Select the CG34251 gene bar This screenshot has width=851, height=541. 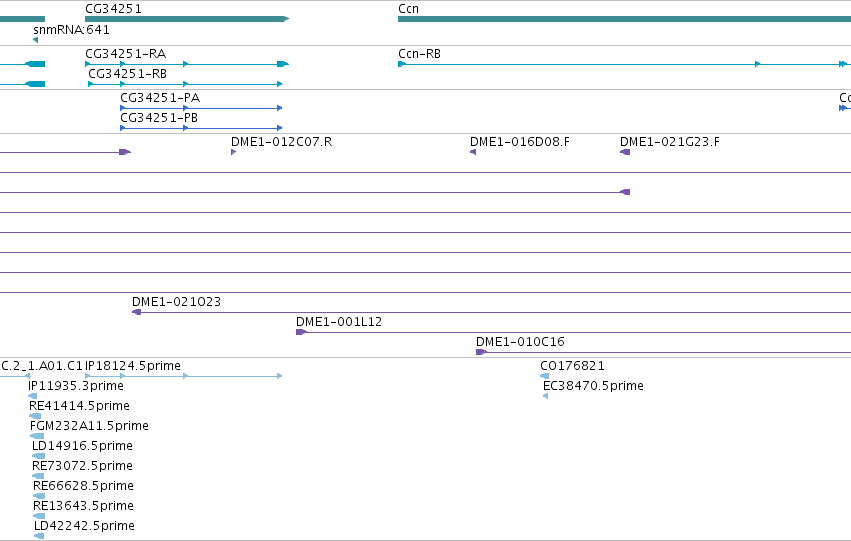[x=187, y=19]
